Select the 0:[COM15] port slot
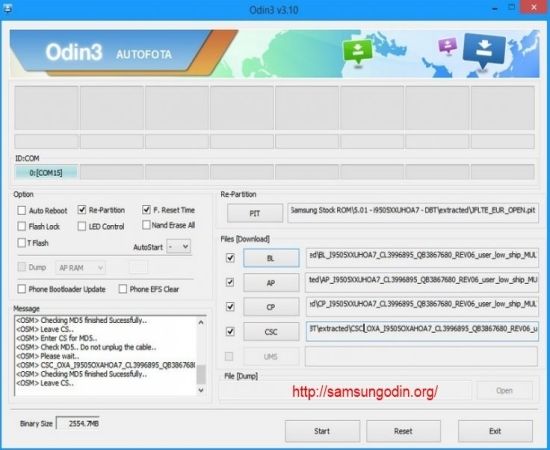This screenshot has height=450, width=550. tap(46, 173)
